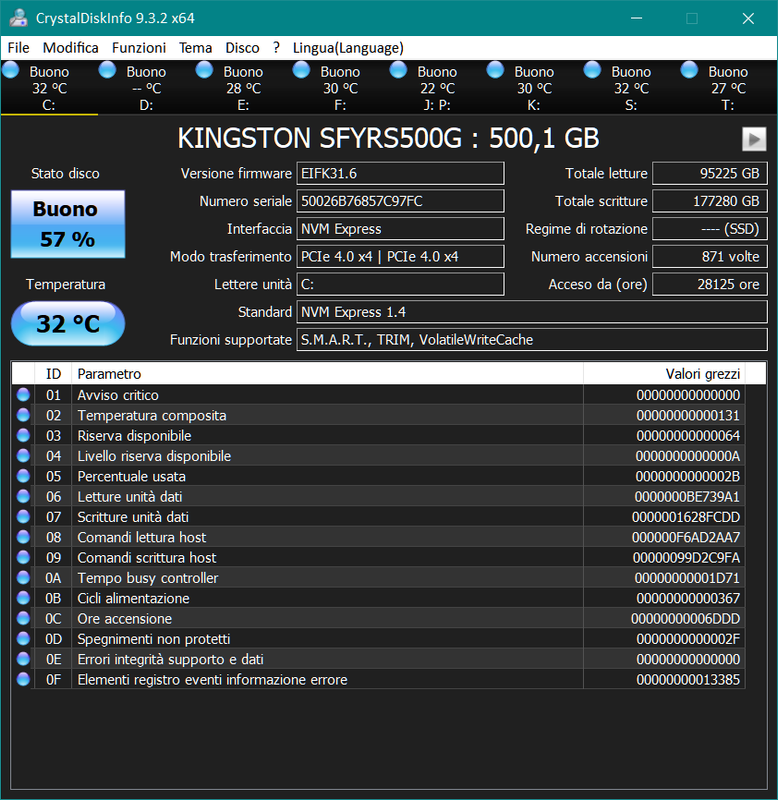The height and width of the screenshot is (800, 778).
Task: Select the F: disk tab
Action: pyautogui.click(x=340, y=88)
